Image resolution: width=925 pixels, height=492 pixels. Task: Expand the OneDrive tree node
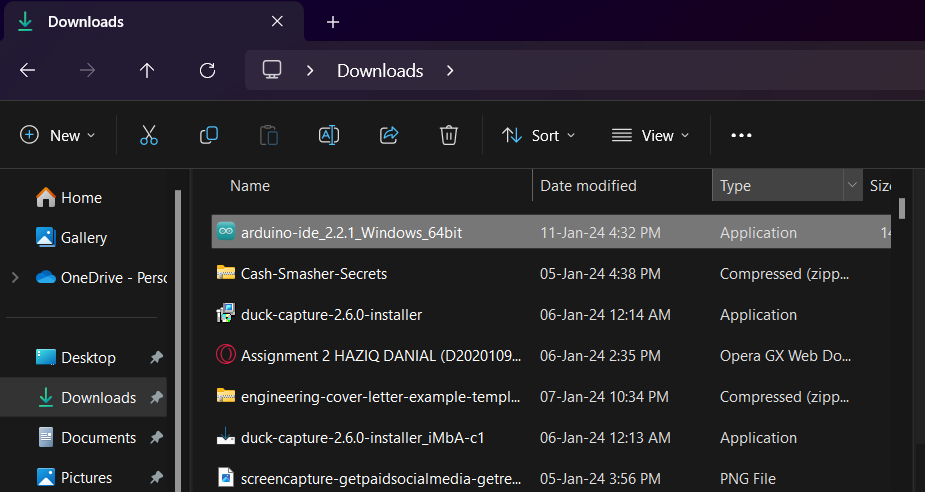tap(15, 277)
